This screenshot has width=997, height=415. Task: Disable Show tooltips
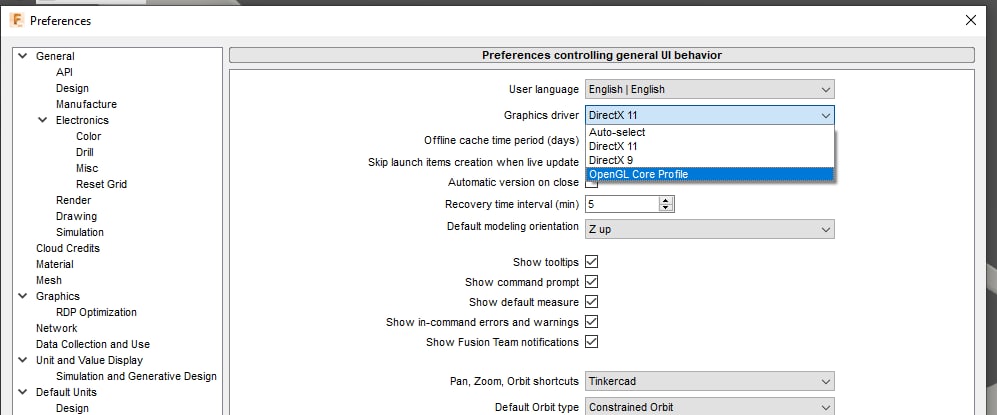tap(591, 262)
